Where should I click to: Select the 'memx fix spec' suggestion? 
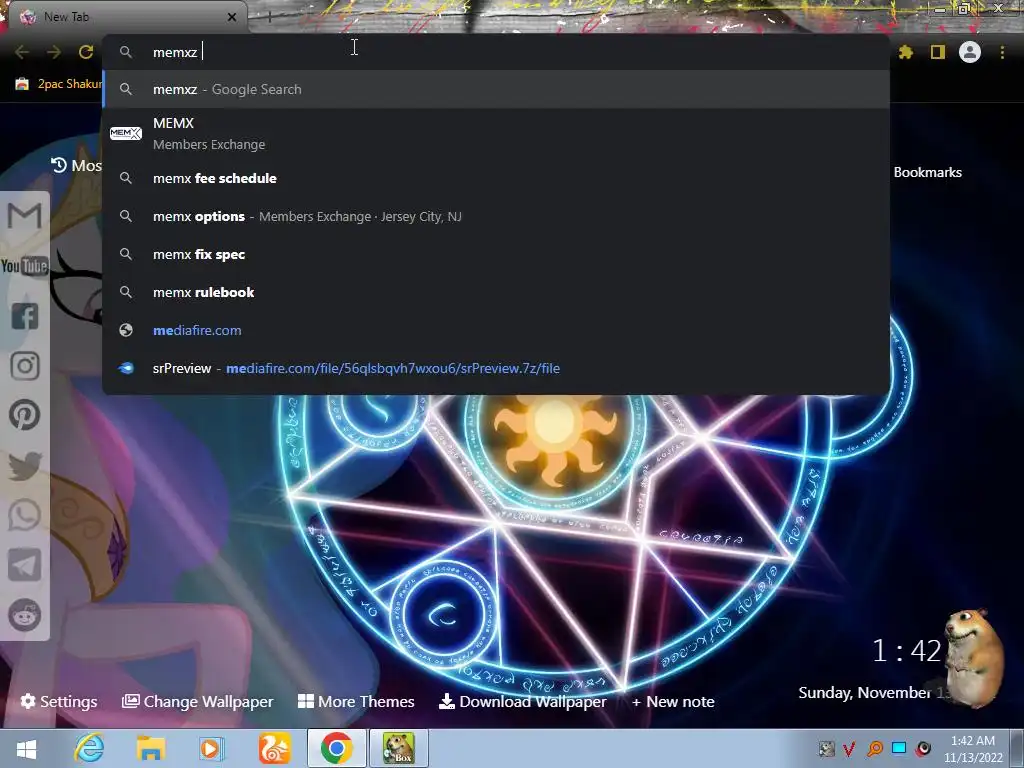(x=496, y=254)
